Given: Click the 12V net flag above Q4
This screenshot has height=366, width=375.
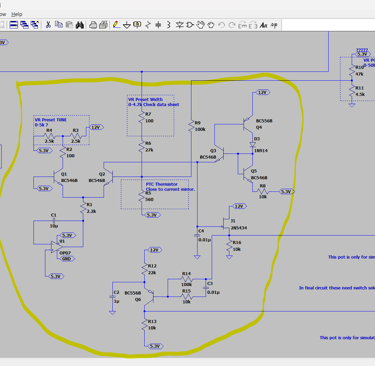Looking at the screenshot, I should point(262,92).
